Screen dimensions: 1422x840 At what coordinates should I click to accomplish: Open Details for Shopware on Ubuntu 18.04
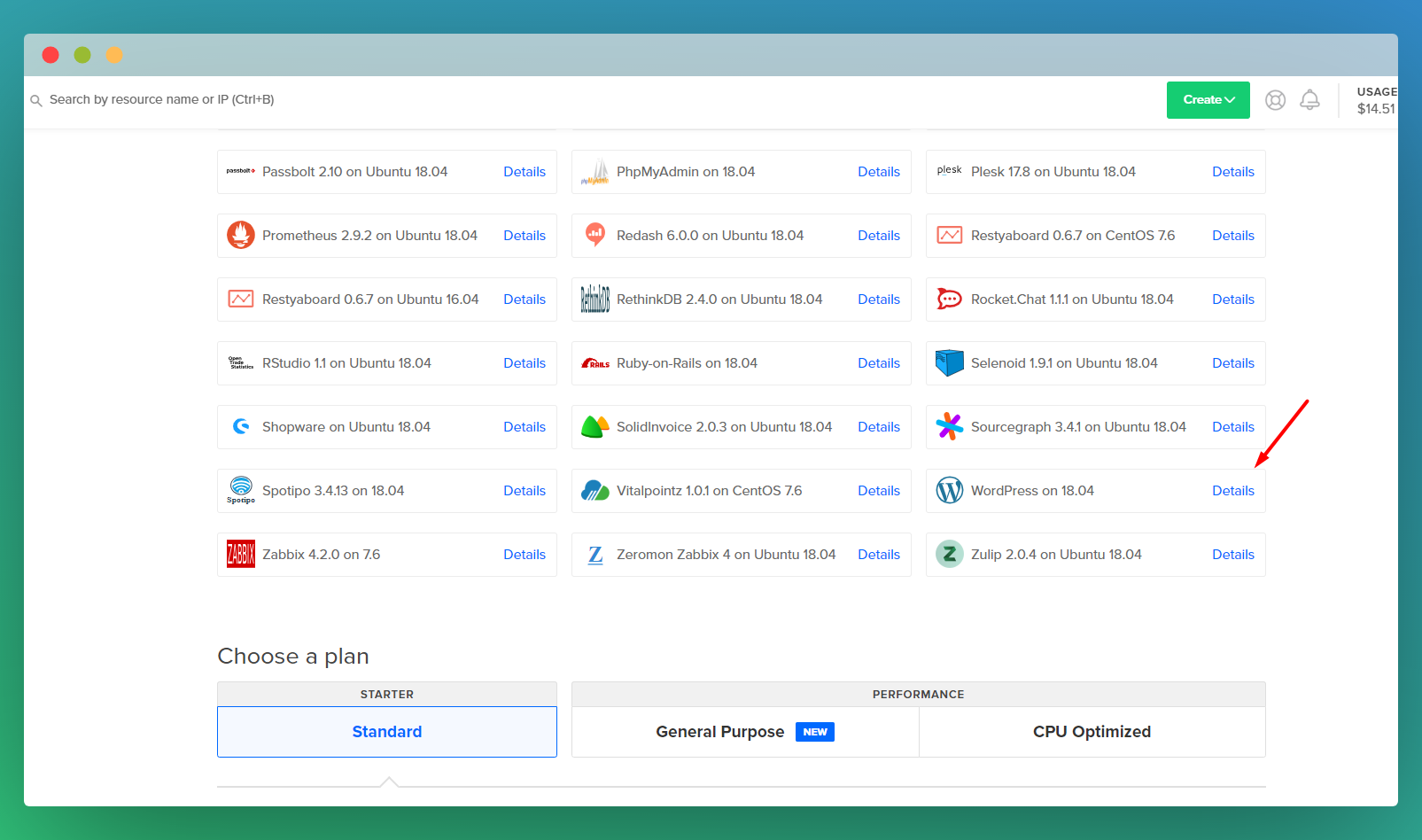(x=525, y=427)
